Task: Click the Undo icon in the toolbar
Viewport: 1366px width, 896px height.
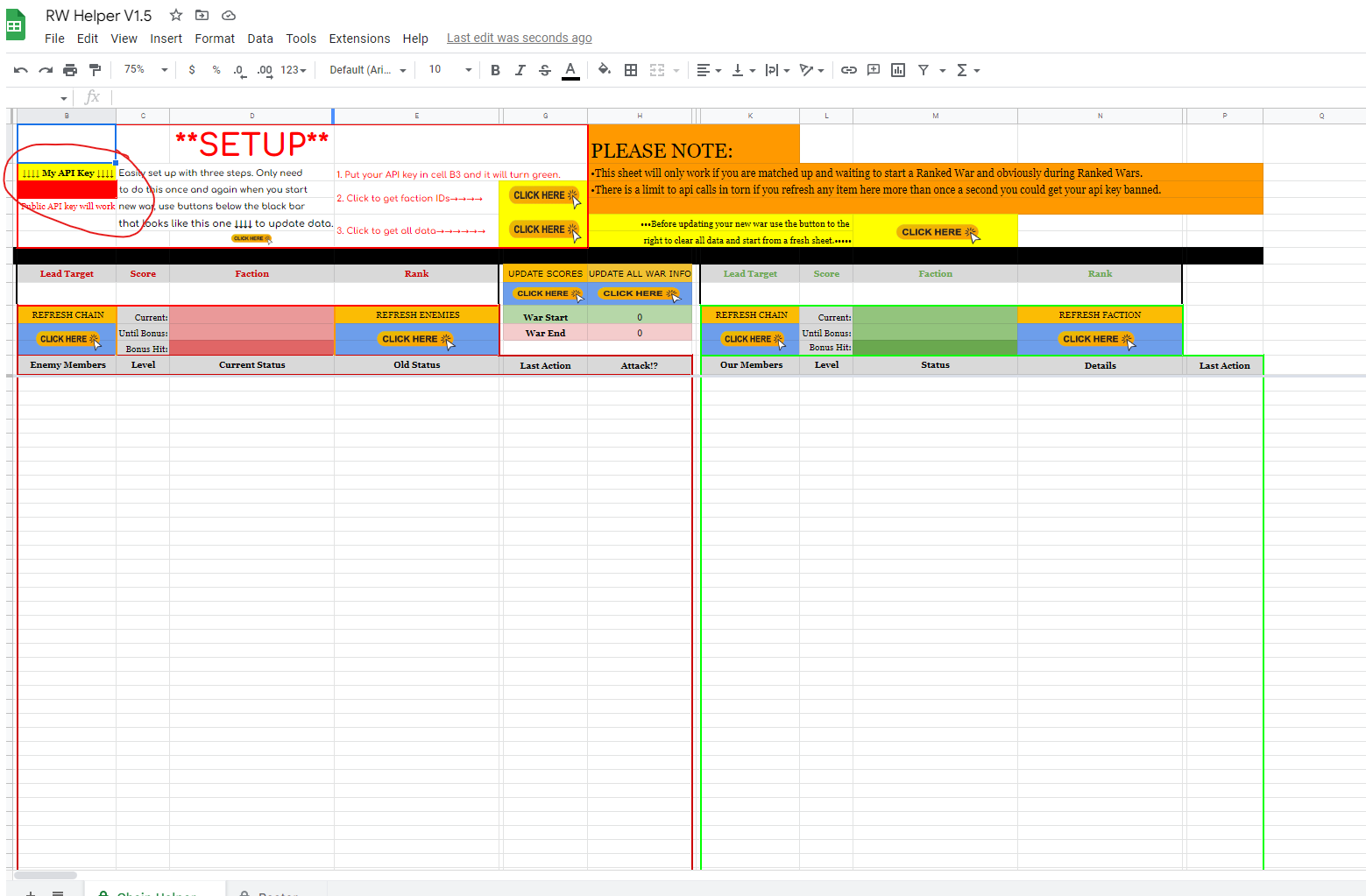Action: [x=21, y=70]
